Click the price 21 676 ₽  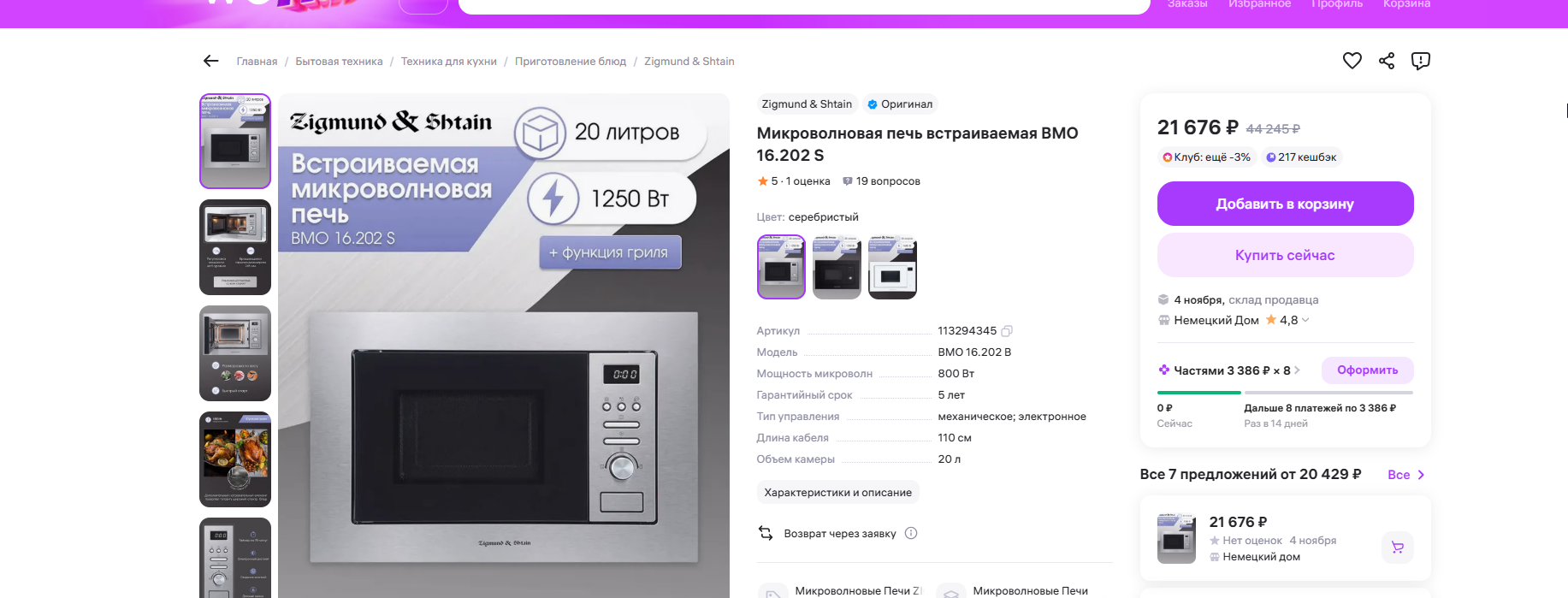(x=1198, y=127)
